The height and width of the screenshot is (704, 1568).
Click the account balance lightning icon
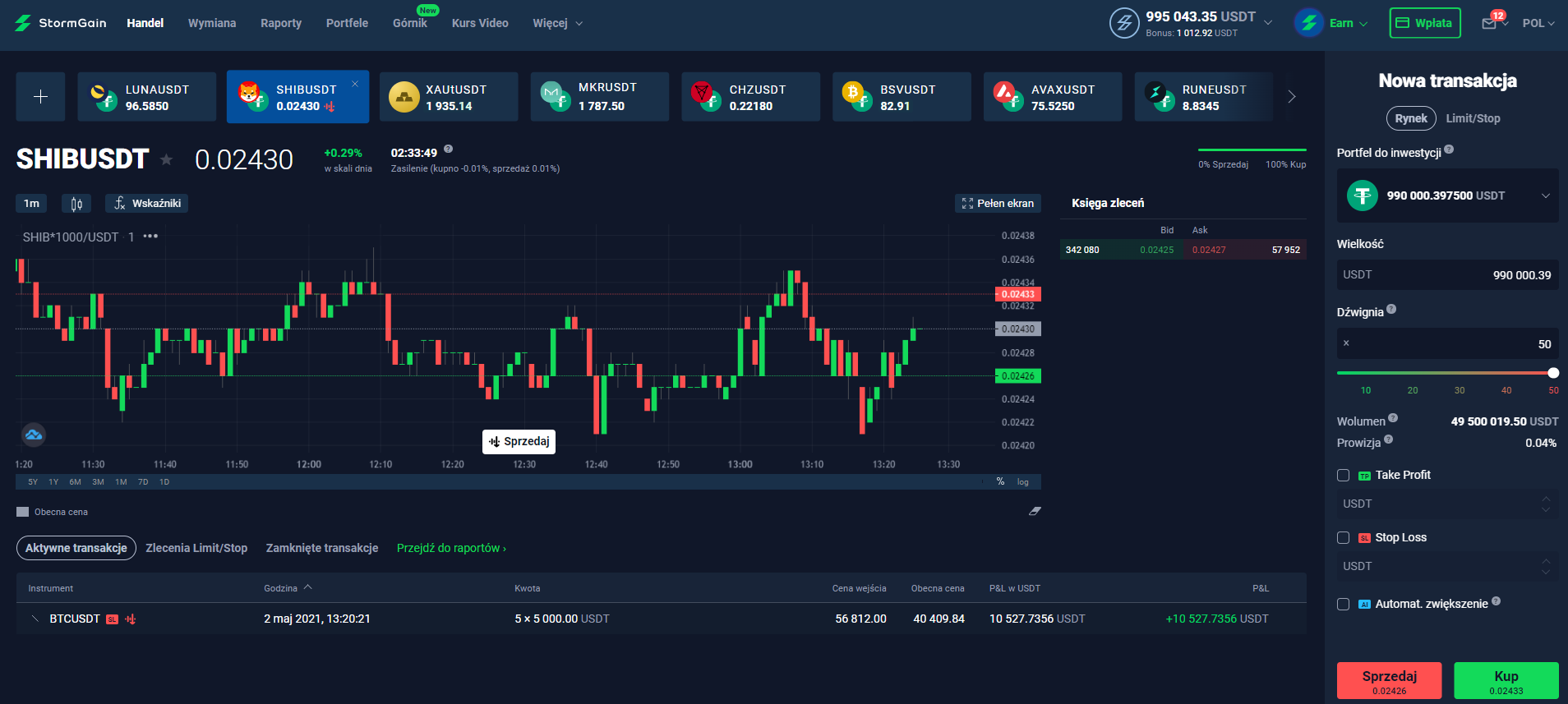1124,23
